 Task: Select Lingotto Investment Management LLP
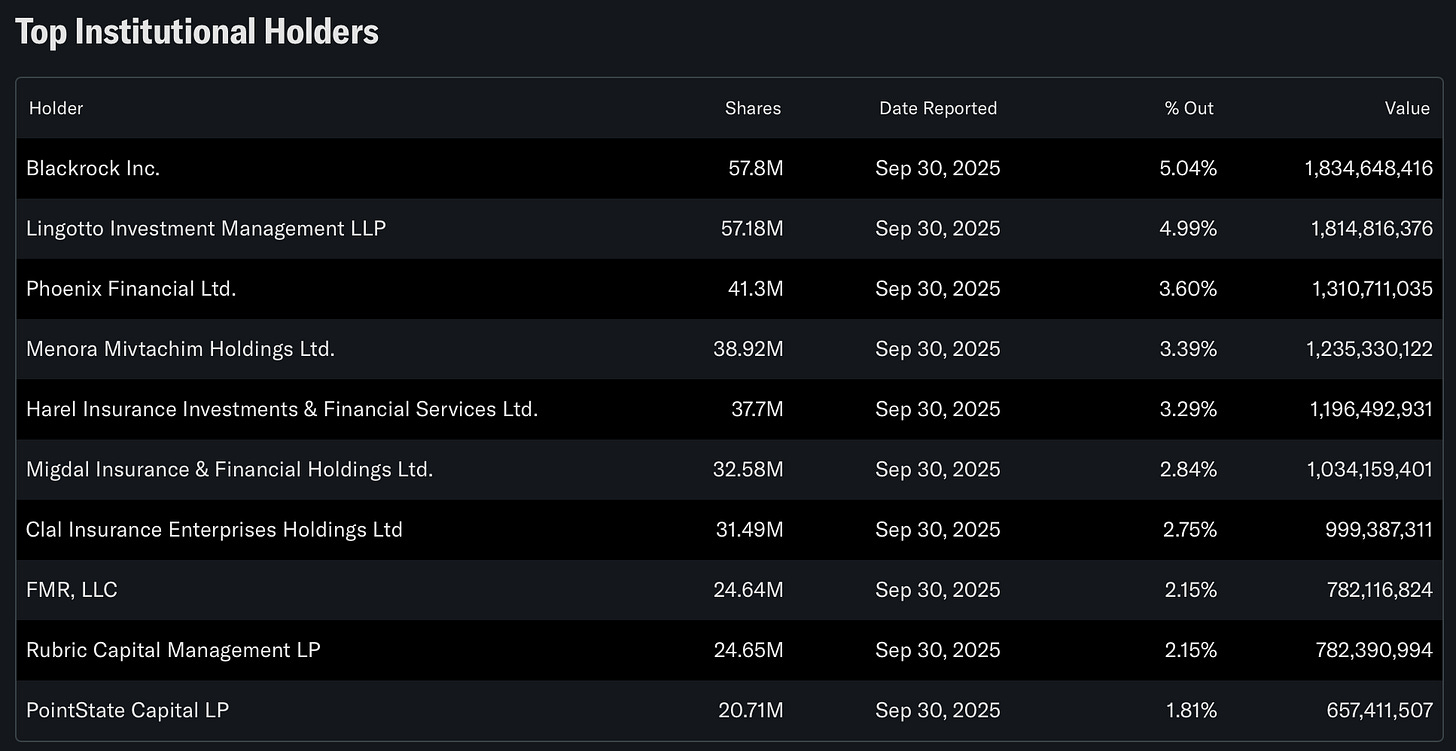pos(206,228)
